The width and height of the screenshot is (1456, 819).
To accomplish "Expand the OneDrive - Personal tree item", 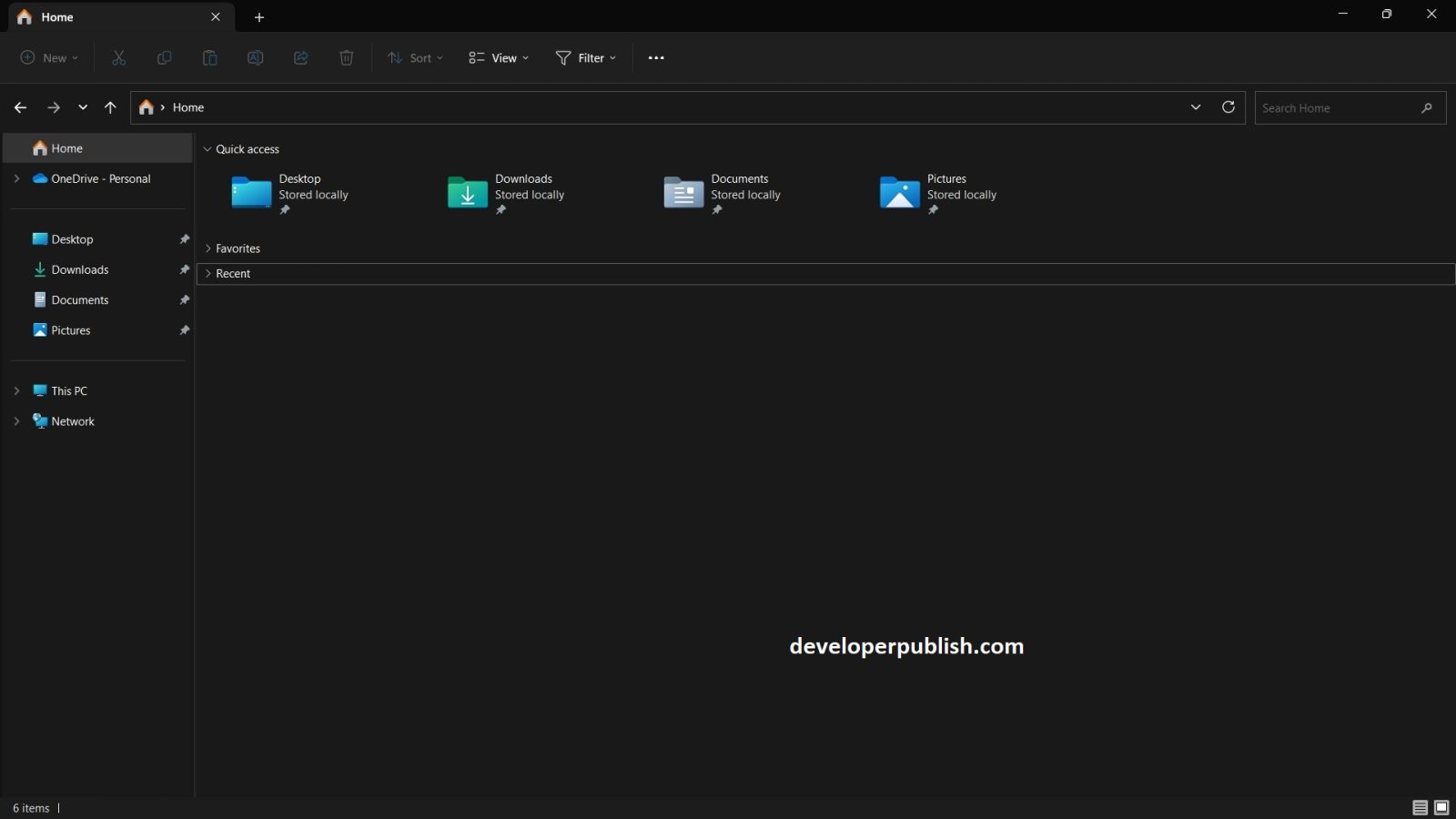I will pyautogui.click(x=15, y=178).
